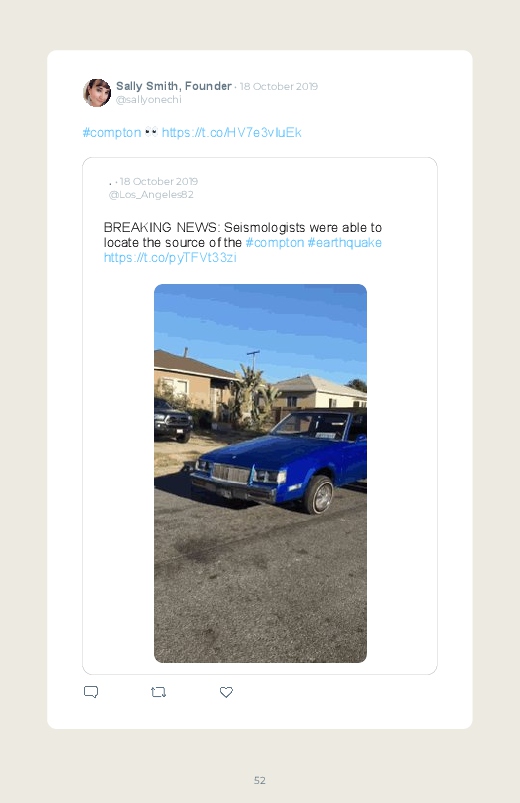Click the quoted tweet's 18 October 2019 date
520x803 pixels.
(x=159, y=181)
